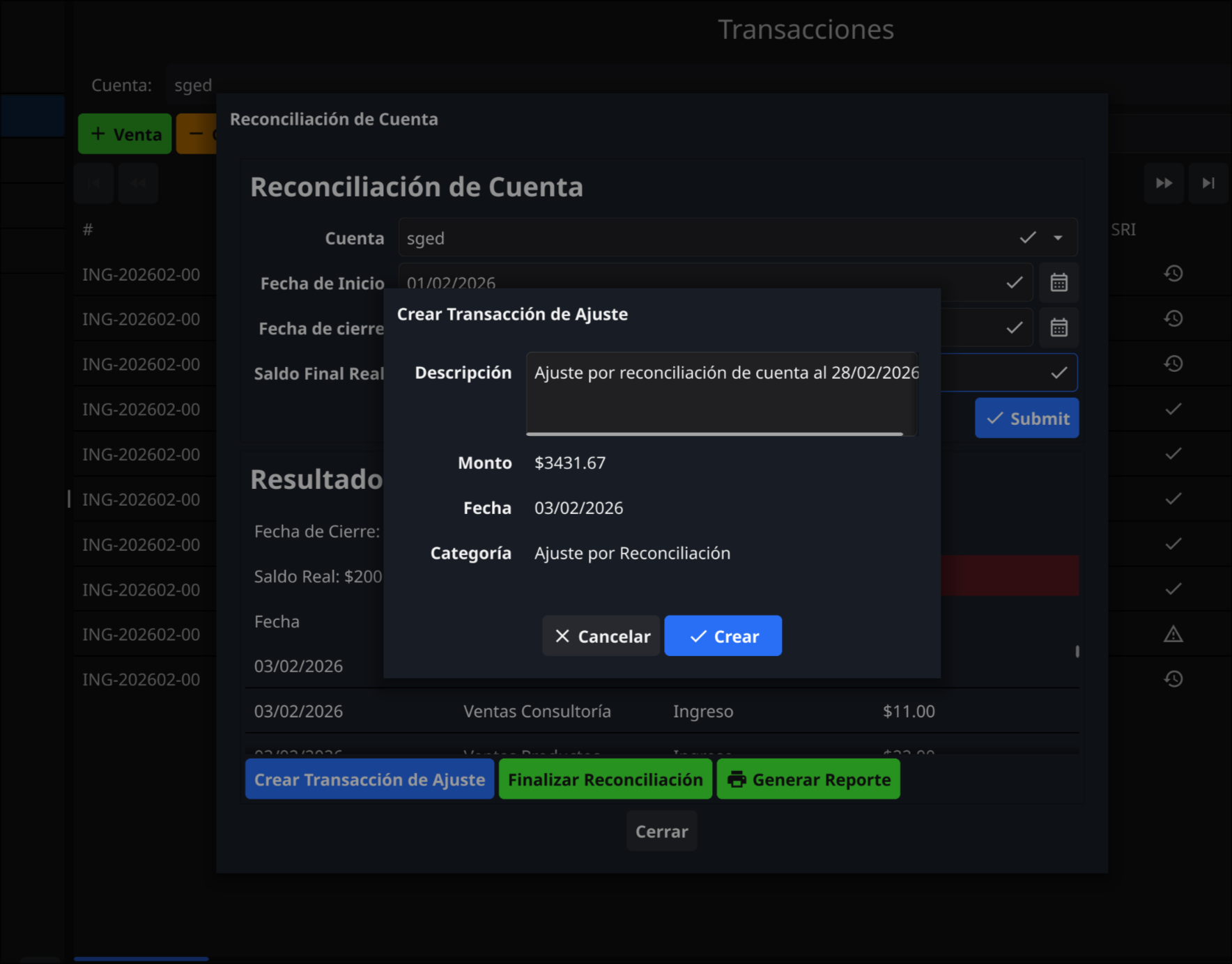Open the Fecha de cierre calendar picker
The width and height of the screenshot is (1232, 964).
point(1058,328)
